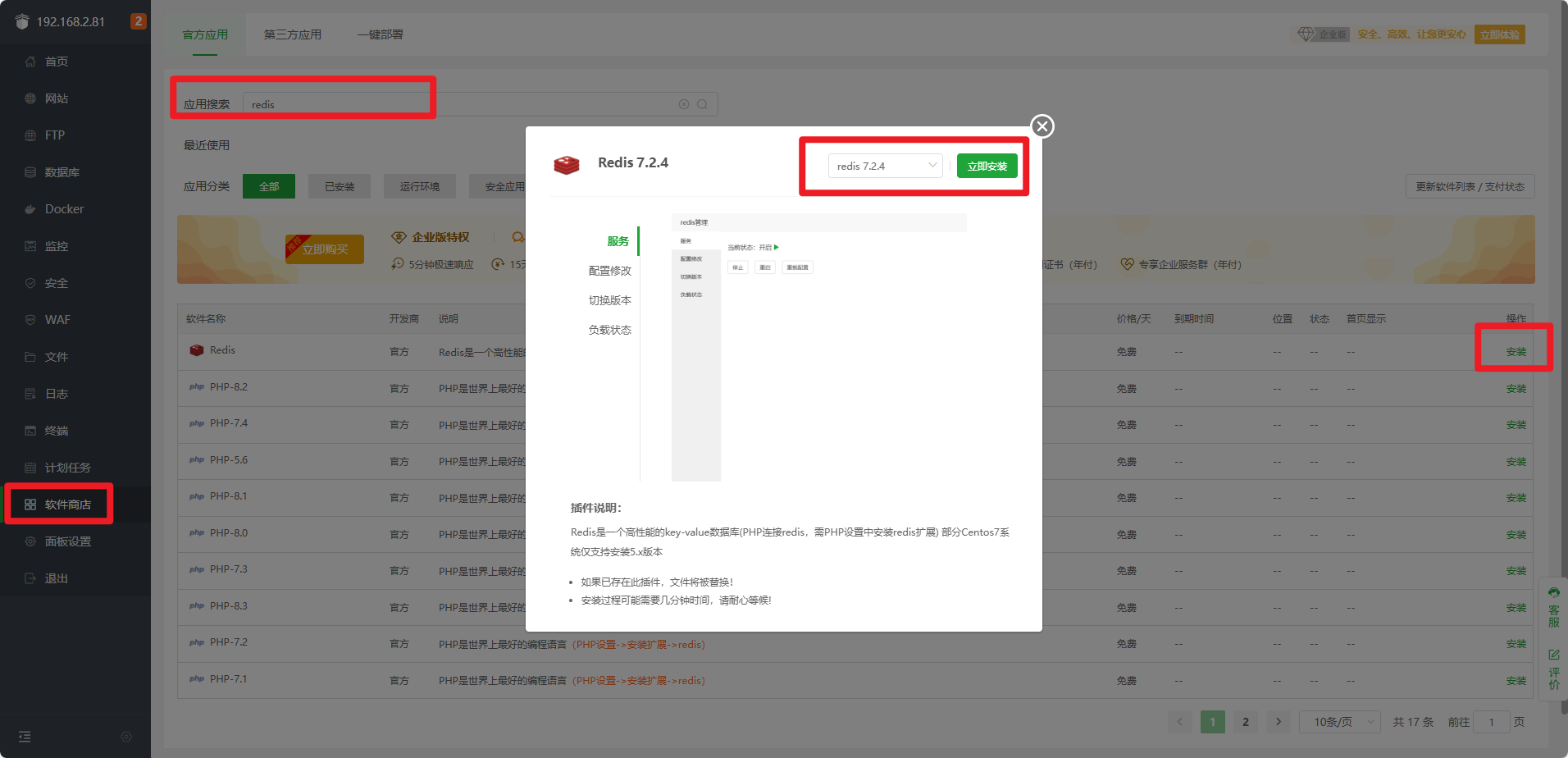
Task: Open the 客服 customer service widget
Action: pyautogui.click(x=1553, y=608)
